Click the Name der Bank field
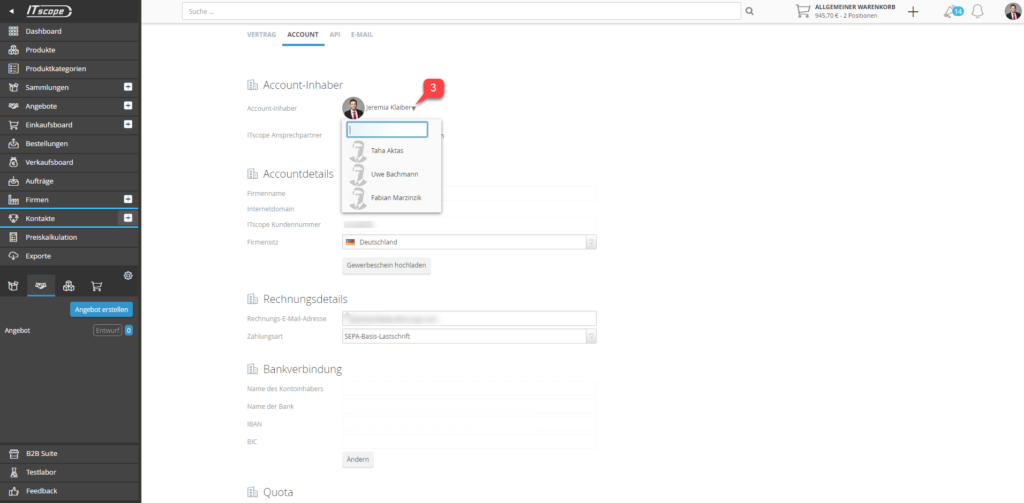The width and height of the screenshot is (1024, 503). [469, 406]
